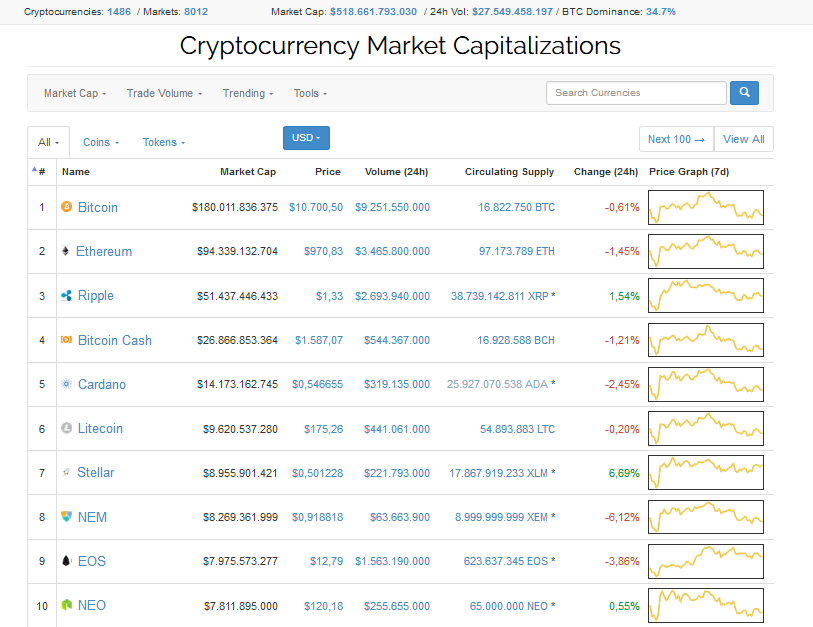813x627 pixels.
Task: Open the Bitcoin name link
Action: click(x=97, y=207)
